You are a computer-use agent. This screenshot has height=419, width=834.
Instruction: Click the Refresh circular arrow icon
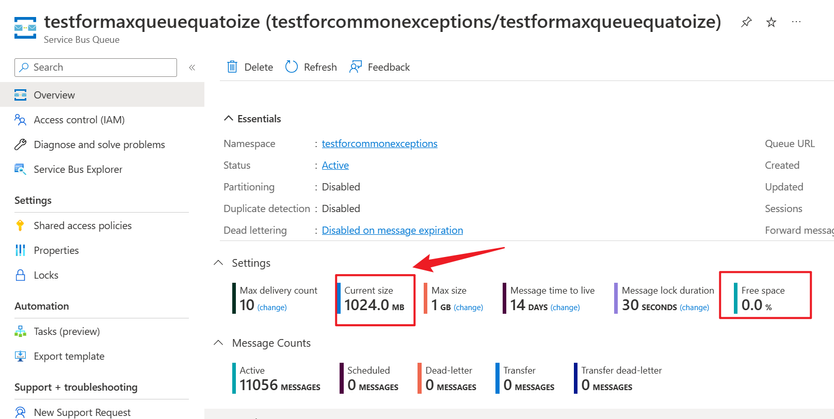tap(291, 67)
